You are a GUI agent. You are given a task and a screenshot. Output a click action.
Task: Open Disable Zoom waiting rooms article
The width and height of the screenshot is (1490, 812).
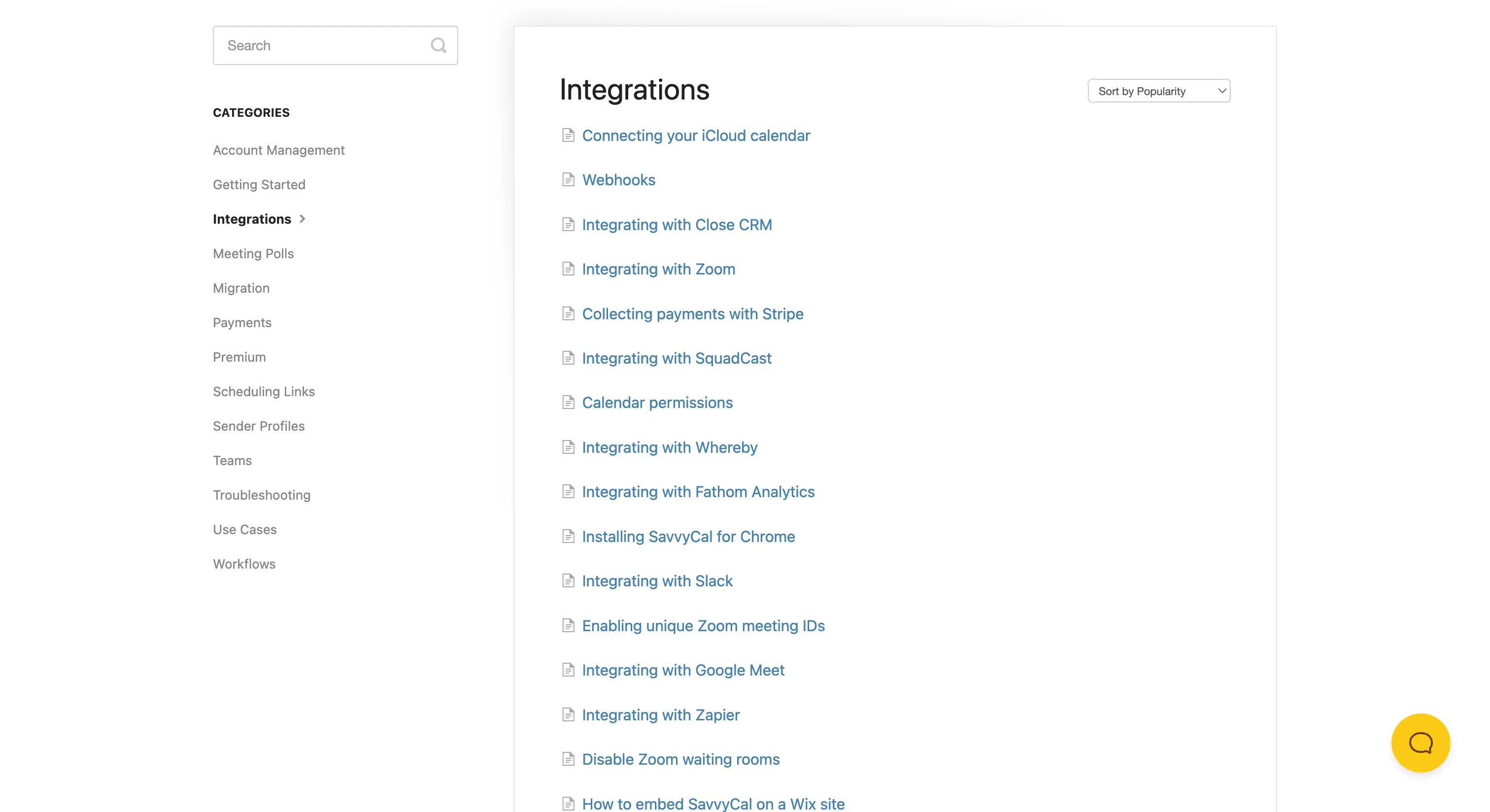[680, 759]
